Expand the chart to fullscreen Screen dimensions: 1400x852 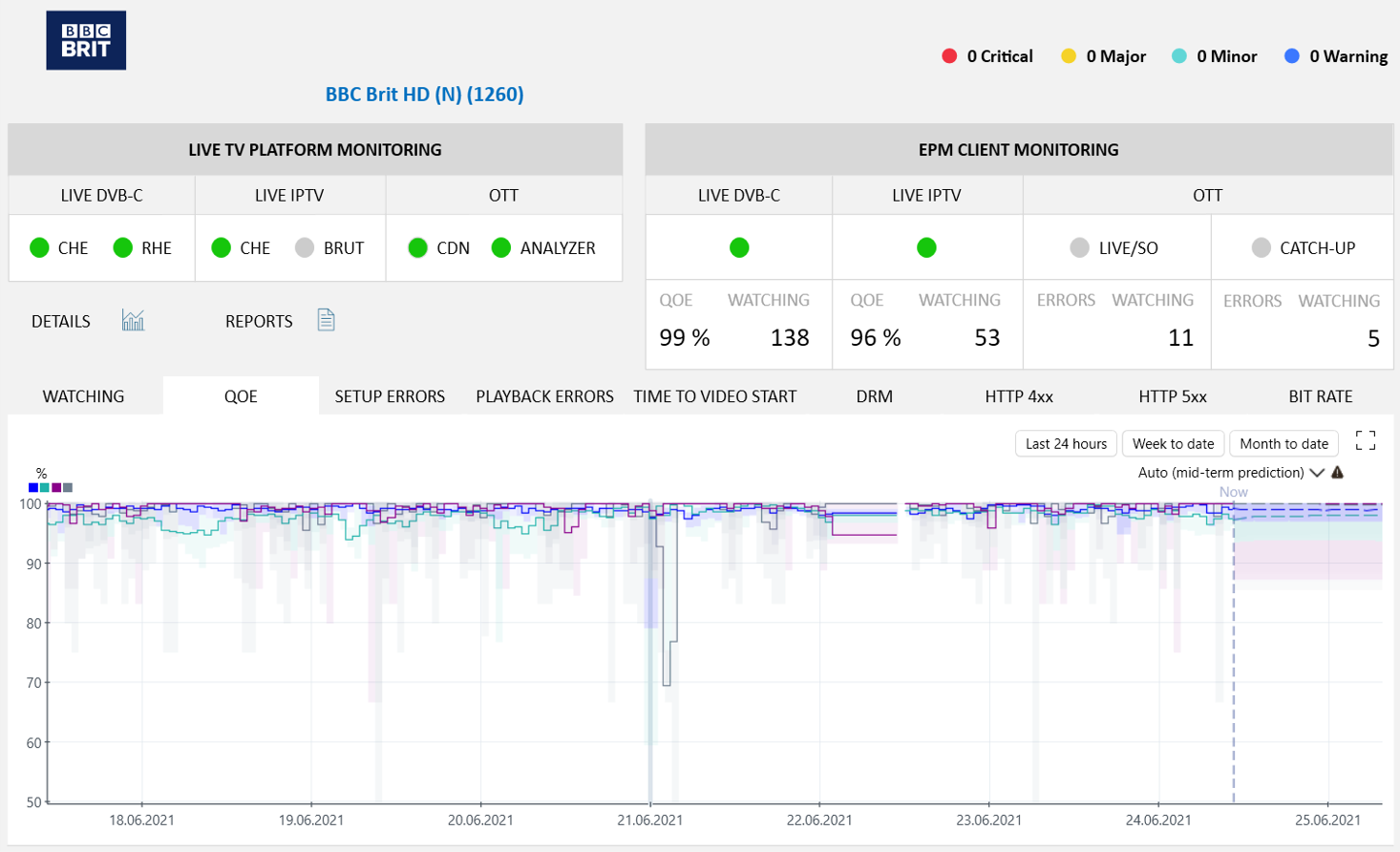tap(1366, 440)
